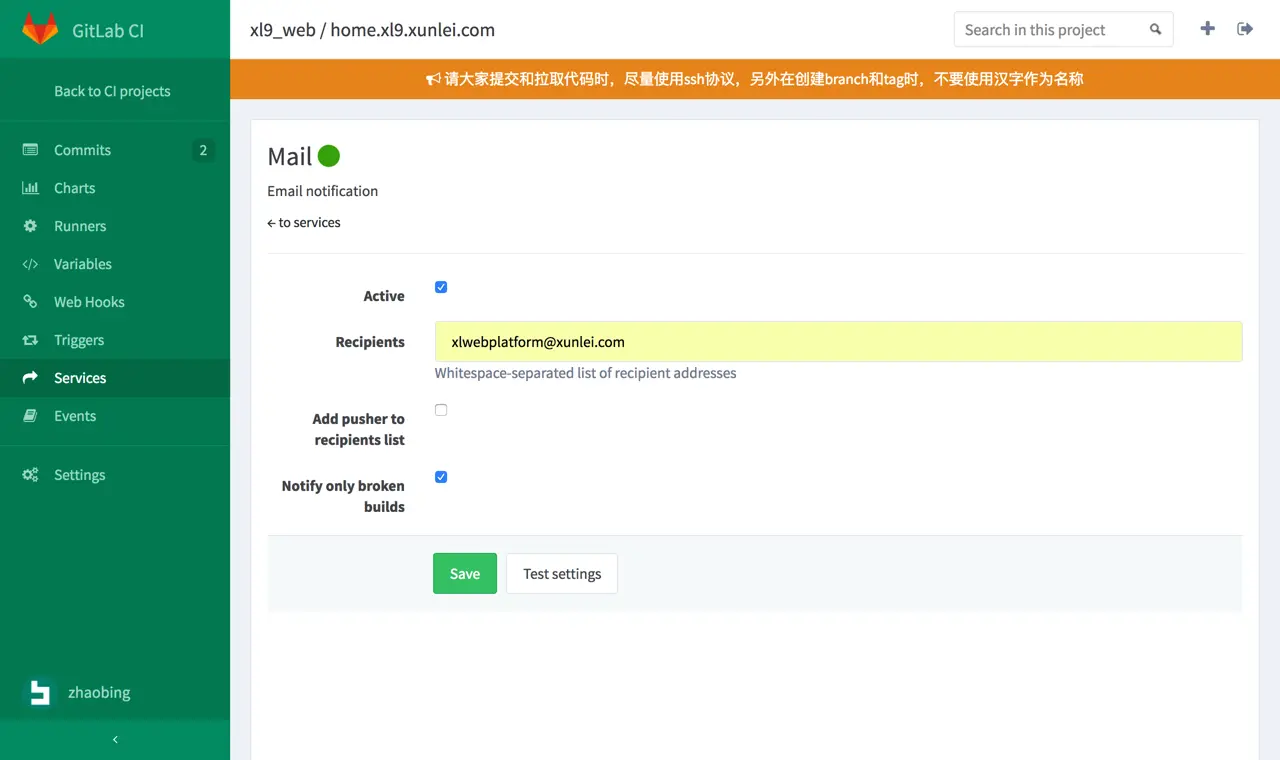Screen dimensions: 1280x760
Task: Toggle Notify only broken builds checkbox
Action: tap(441, 477)
